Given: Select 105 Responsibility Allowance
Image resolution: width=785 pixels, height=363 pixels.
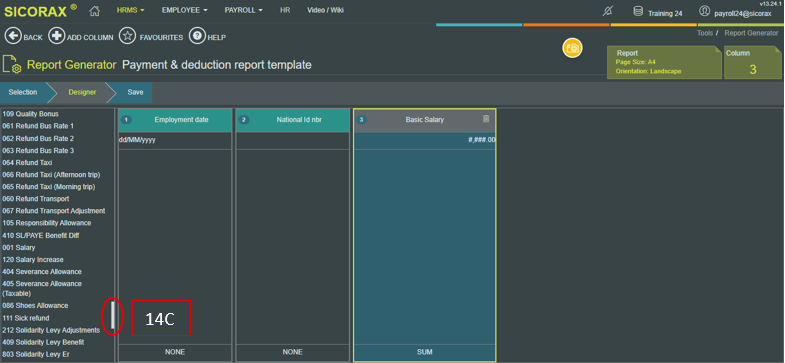Looking at the screenshot, I should [x=47, y=223].
